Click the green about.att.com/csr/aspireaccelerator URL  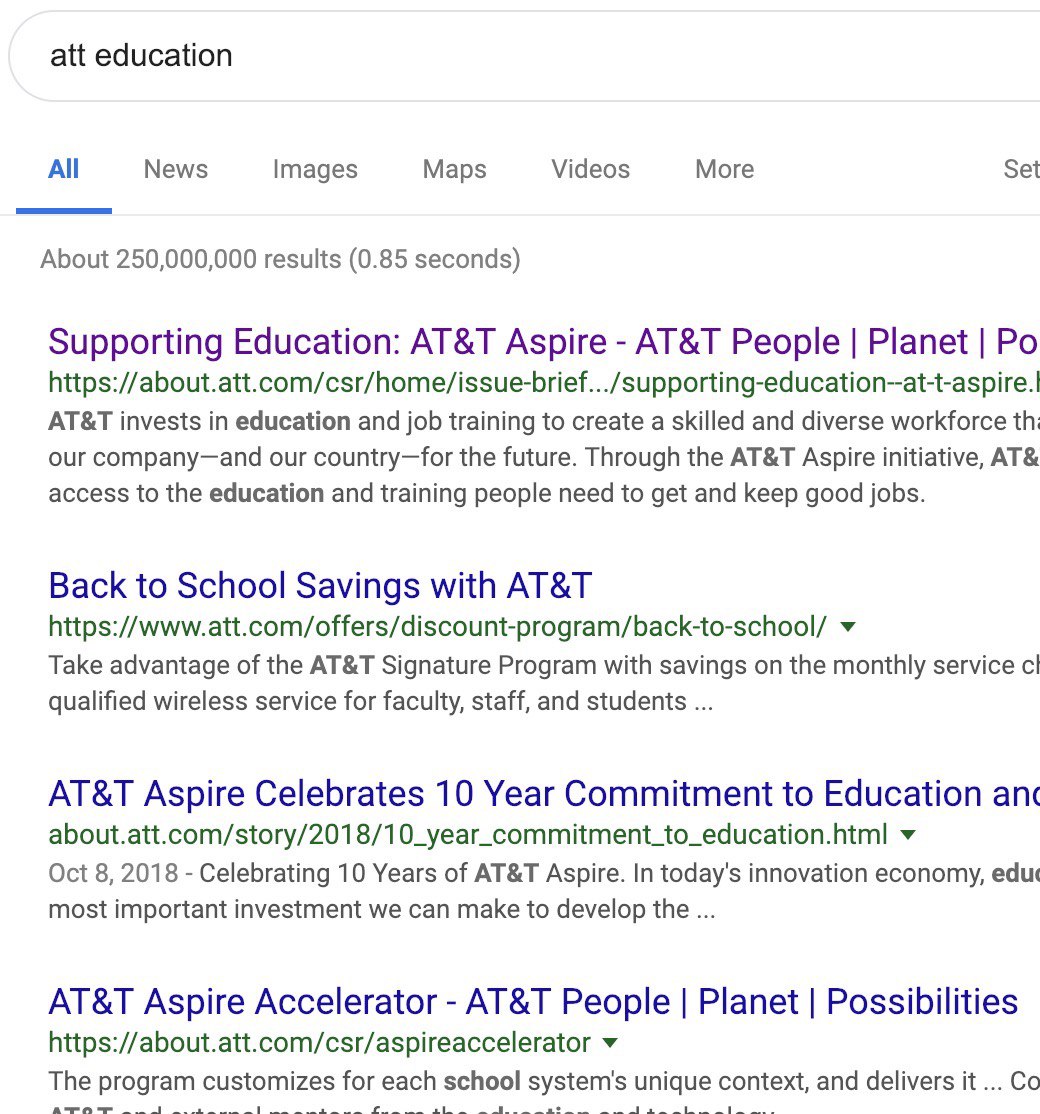319,1043
